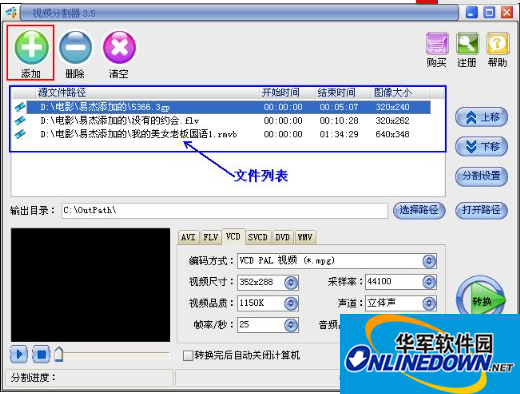Stop the preview video

click(x=41, y=354)
